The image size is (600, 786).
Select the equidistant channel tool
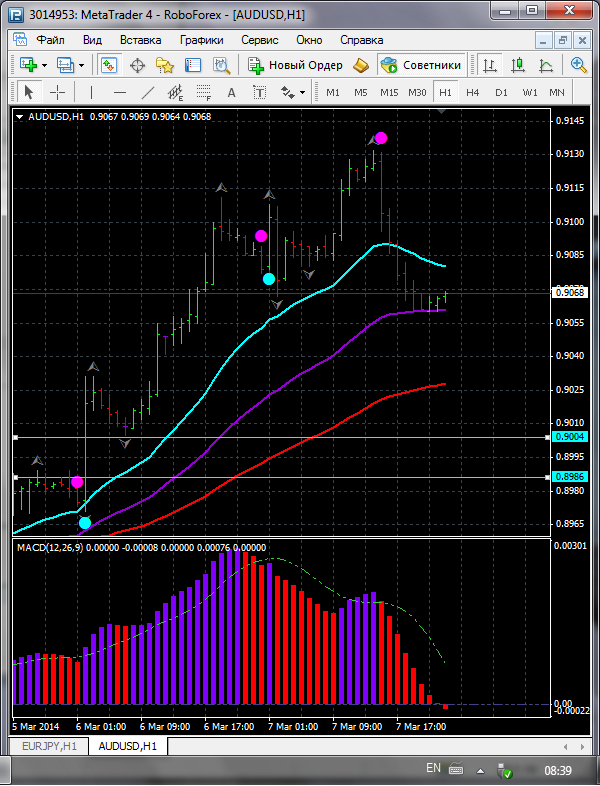pos(175,92)
